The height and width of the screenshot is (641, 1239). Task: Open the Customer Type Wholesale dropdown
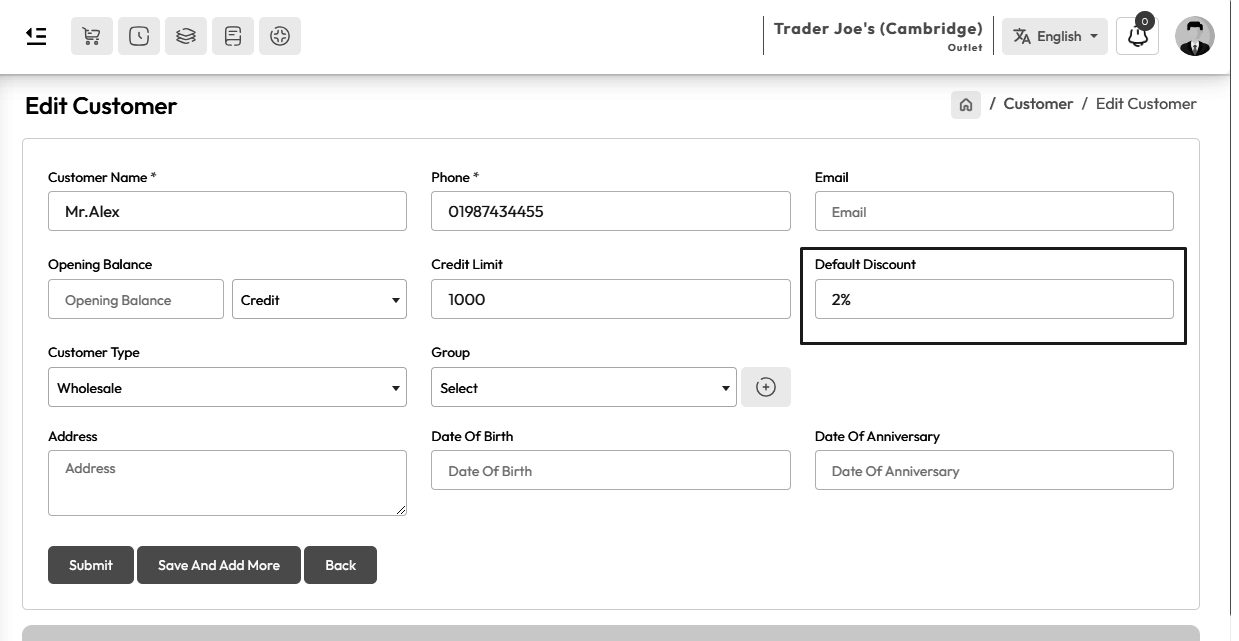pyautogui.click(x=227, y=387)
